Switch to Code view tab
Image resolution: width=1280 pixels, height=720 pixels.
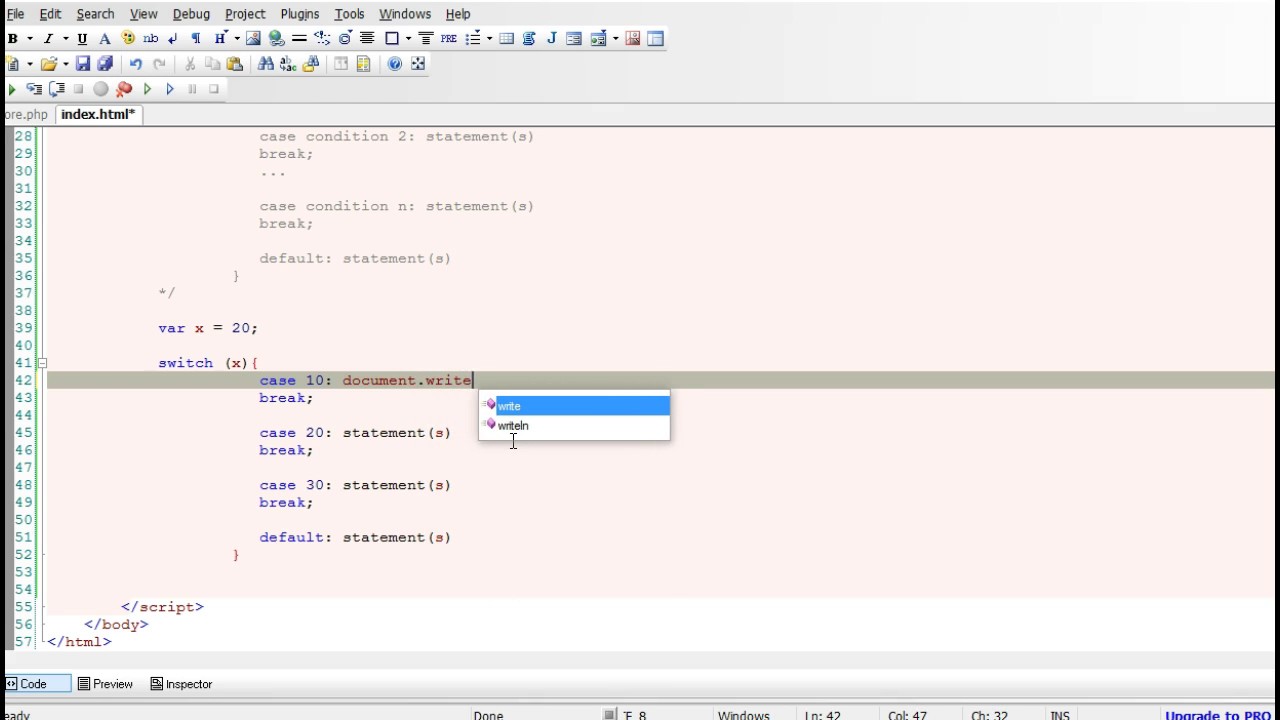35,684
